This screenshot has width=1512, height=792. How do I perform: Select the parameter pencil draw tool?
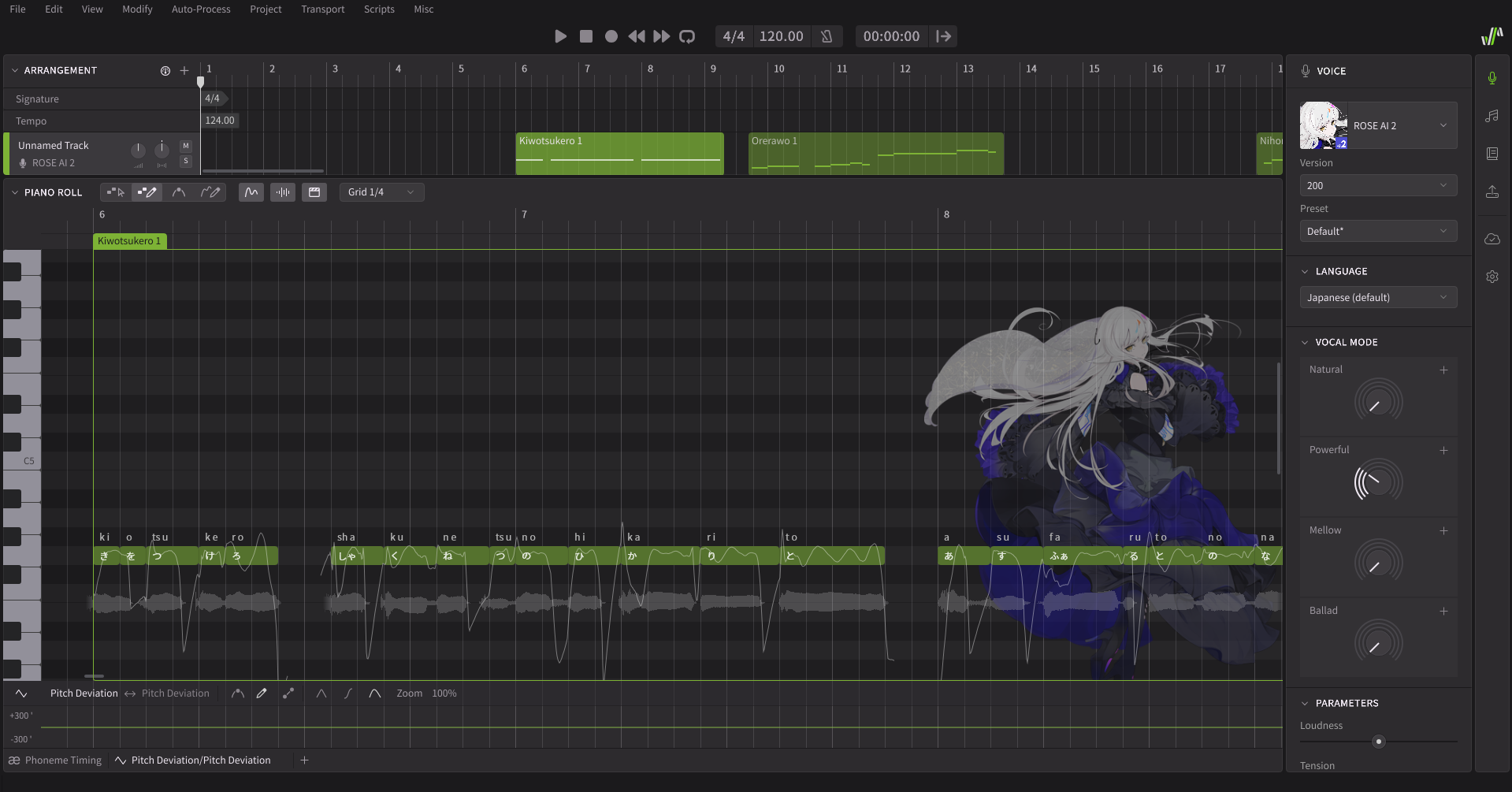pyautogui.click(x=262, y=693)
